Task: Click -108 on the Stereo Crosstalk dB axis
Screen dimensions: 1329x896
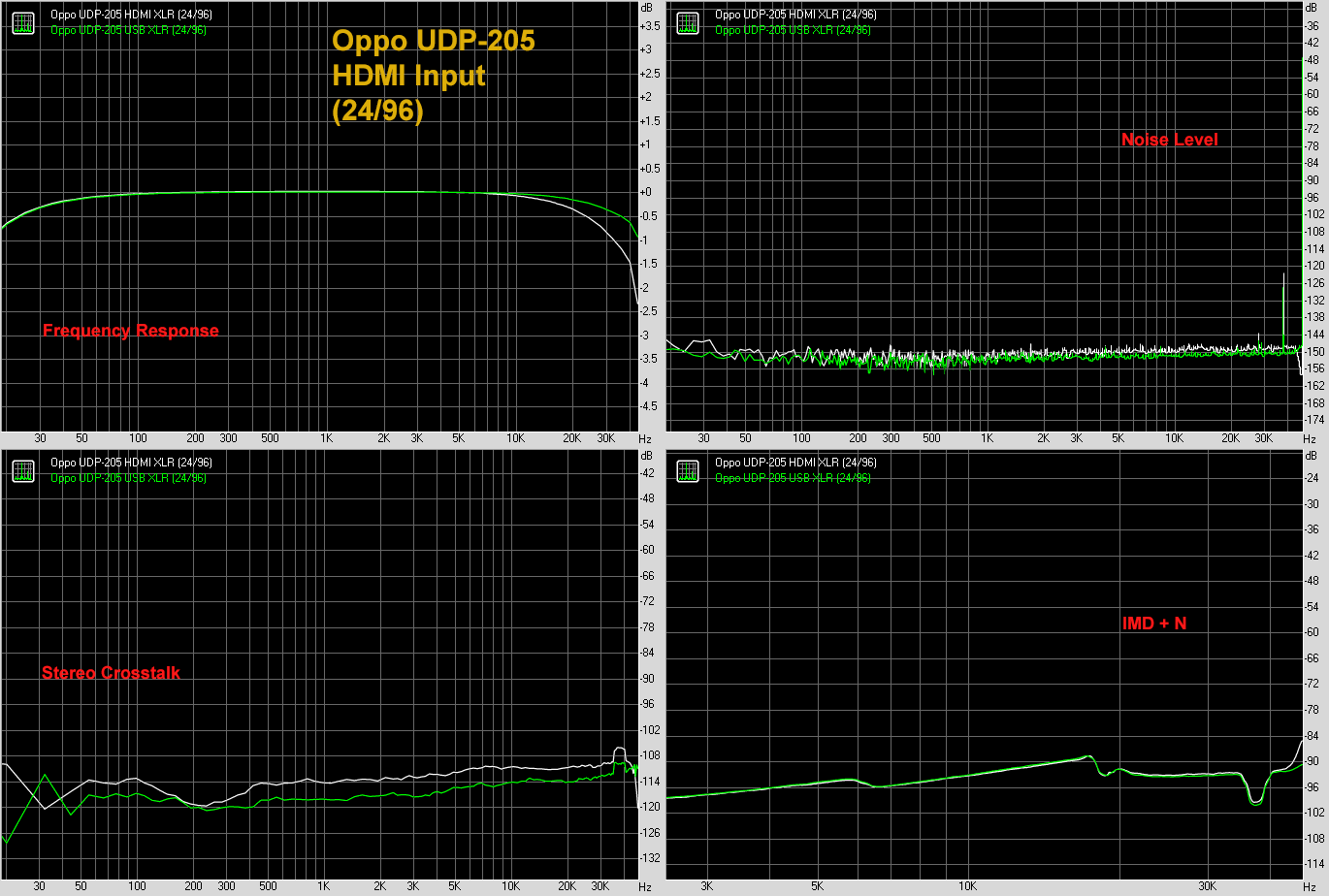Action: click(x=652, y=754)
